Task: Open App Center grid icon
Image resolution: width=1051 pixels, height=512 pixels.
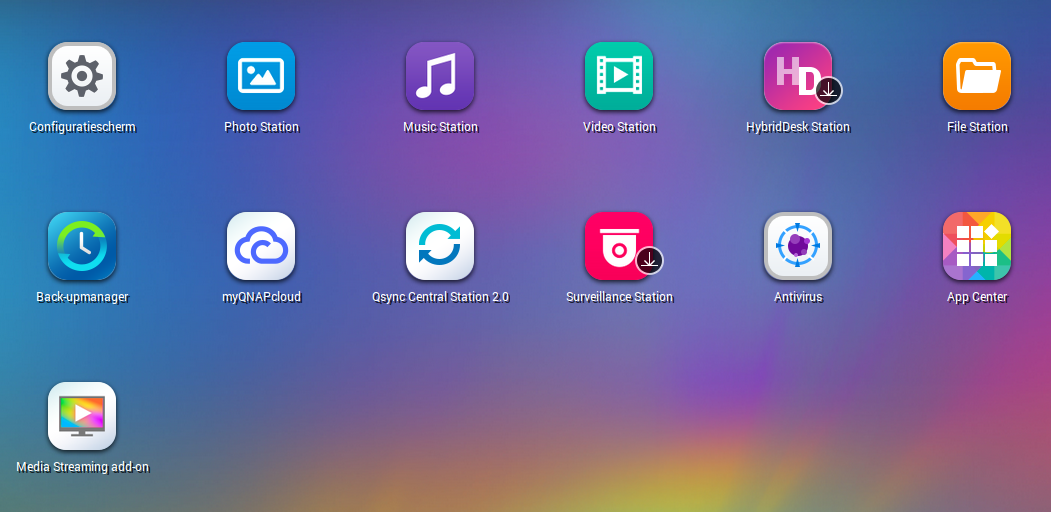Action: (x=977, y=246)
